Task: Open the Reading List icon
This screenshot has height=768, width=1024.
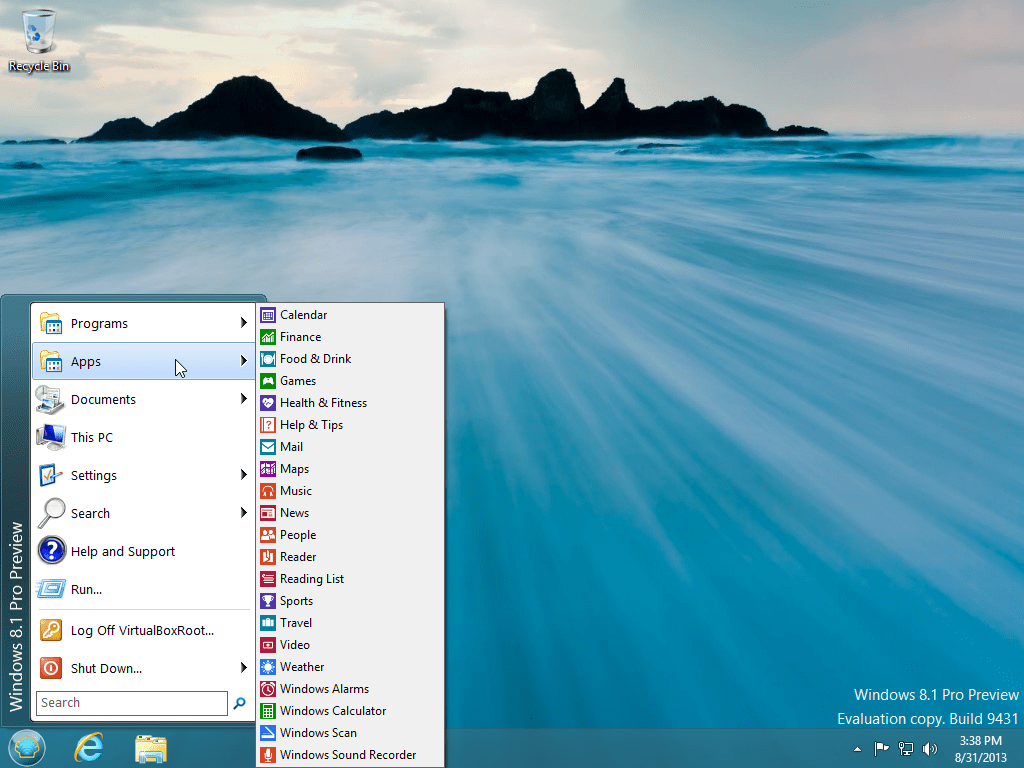Action: 268,579
